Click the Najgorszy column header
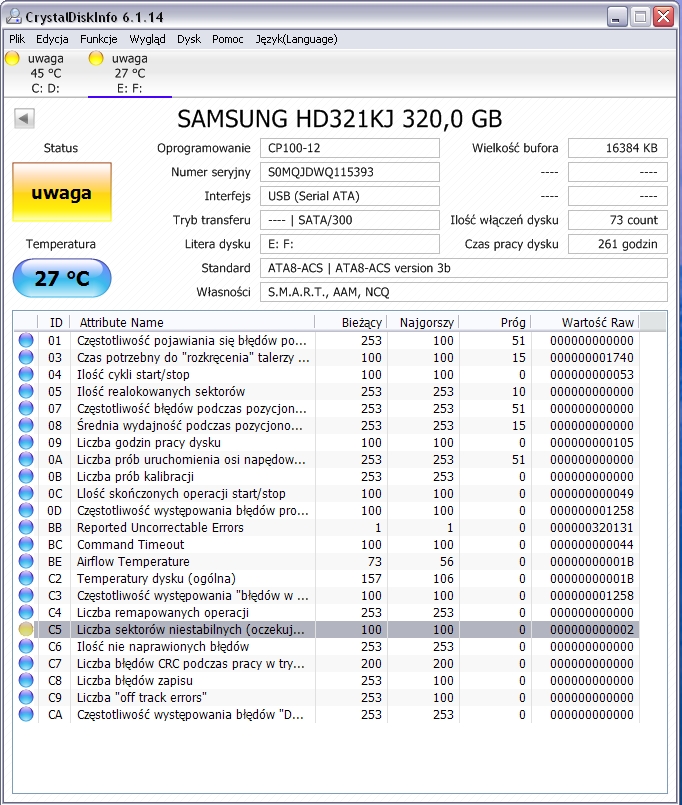This screenshot has height=805, width=682. (x=423, y=322)
